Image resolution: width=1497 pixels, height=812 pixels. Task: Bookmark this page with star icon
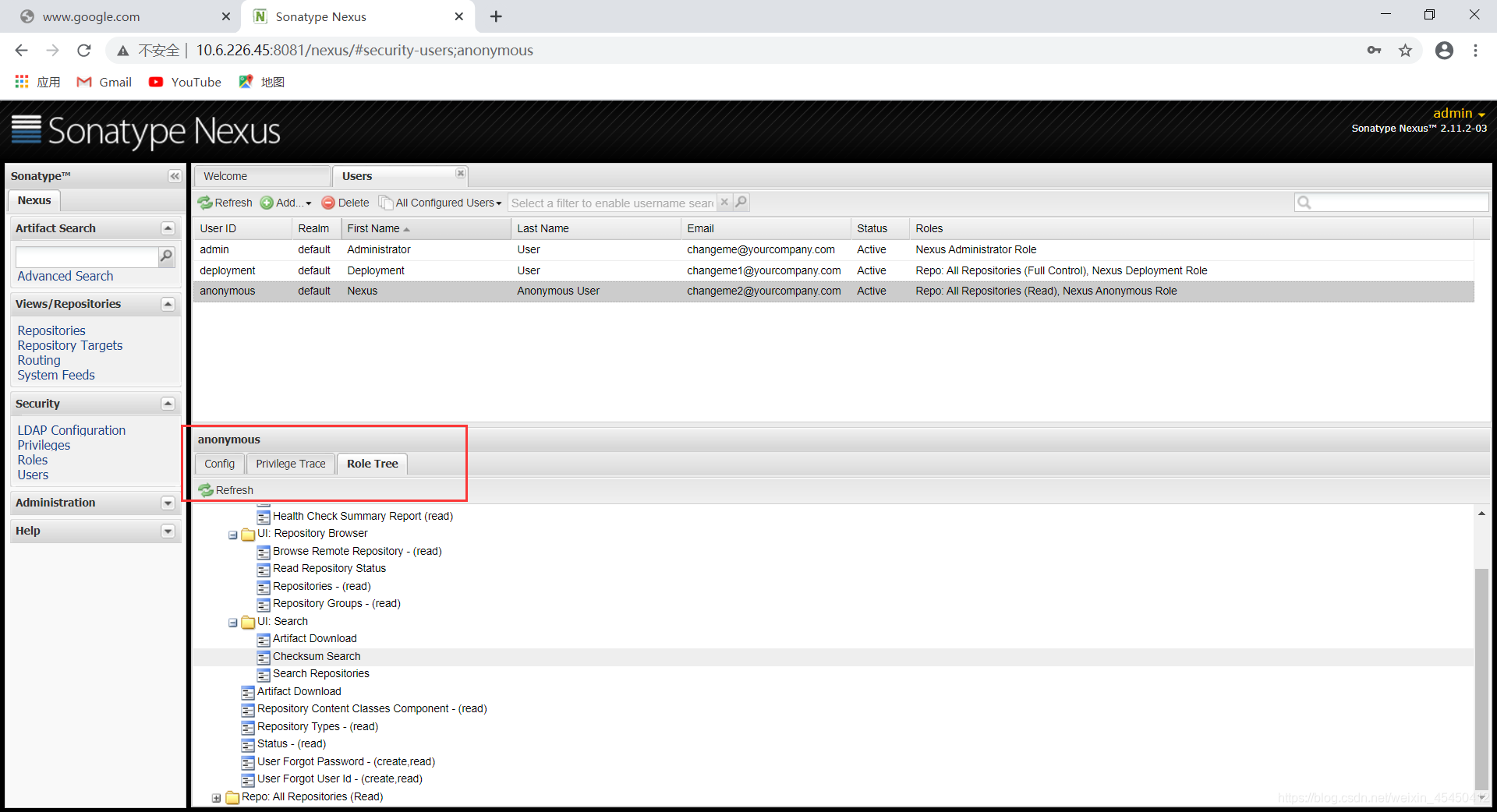point(1405,51)
